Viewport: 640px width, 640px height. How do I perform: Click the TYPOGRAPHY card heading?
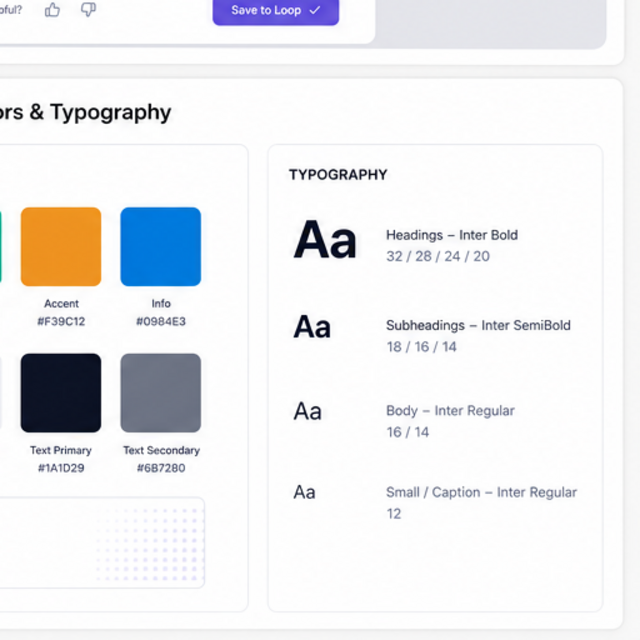pyautogui.click(x=338, y=175)
